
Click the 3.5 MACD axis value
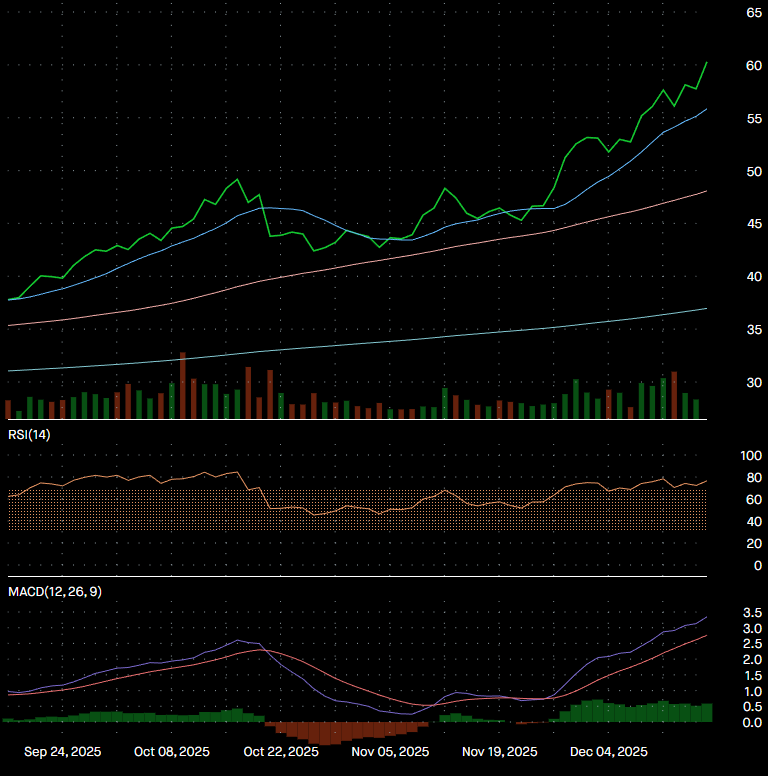click(752, 613)
